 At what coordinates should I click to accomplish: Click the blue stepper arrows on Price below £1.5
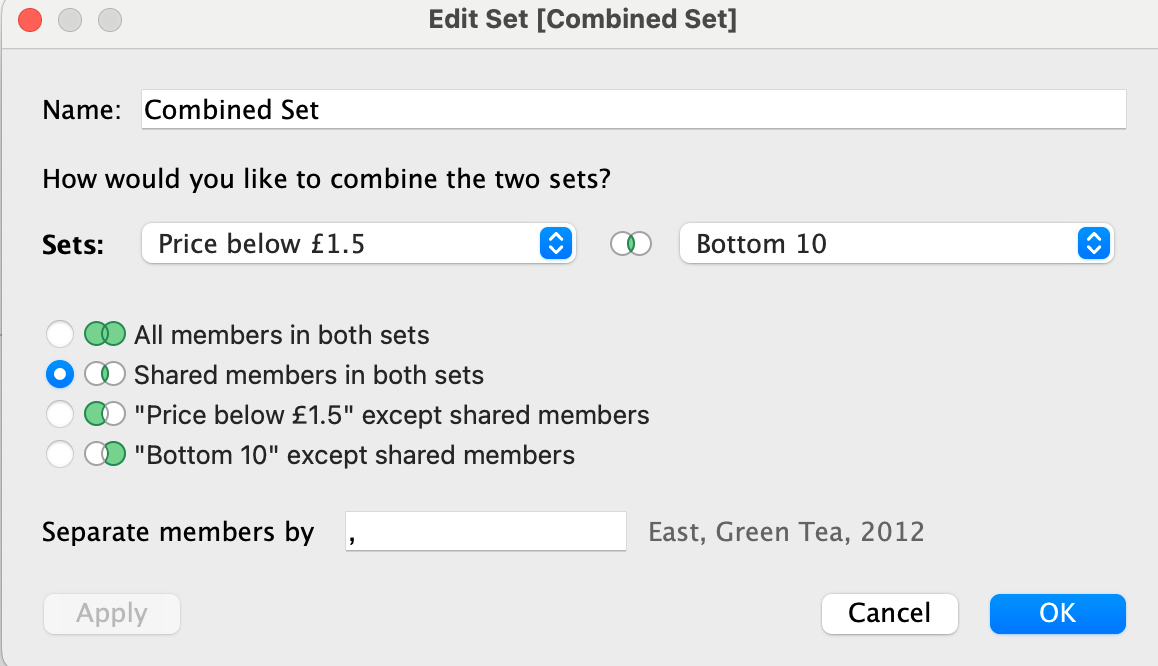click(556, 244)
